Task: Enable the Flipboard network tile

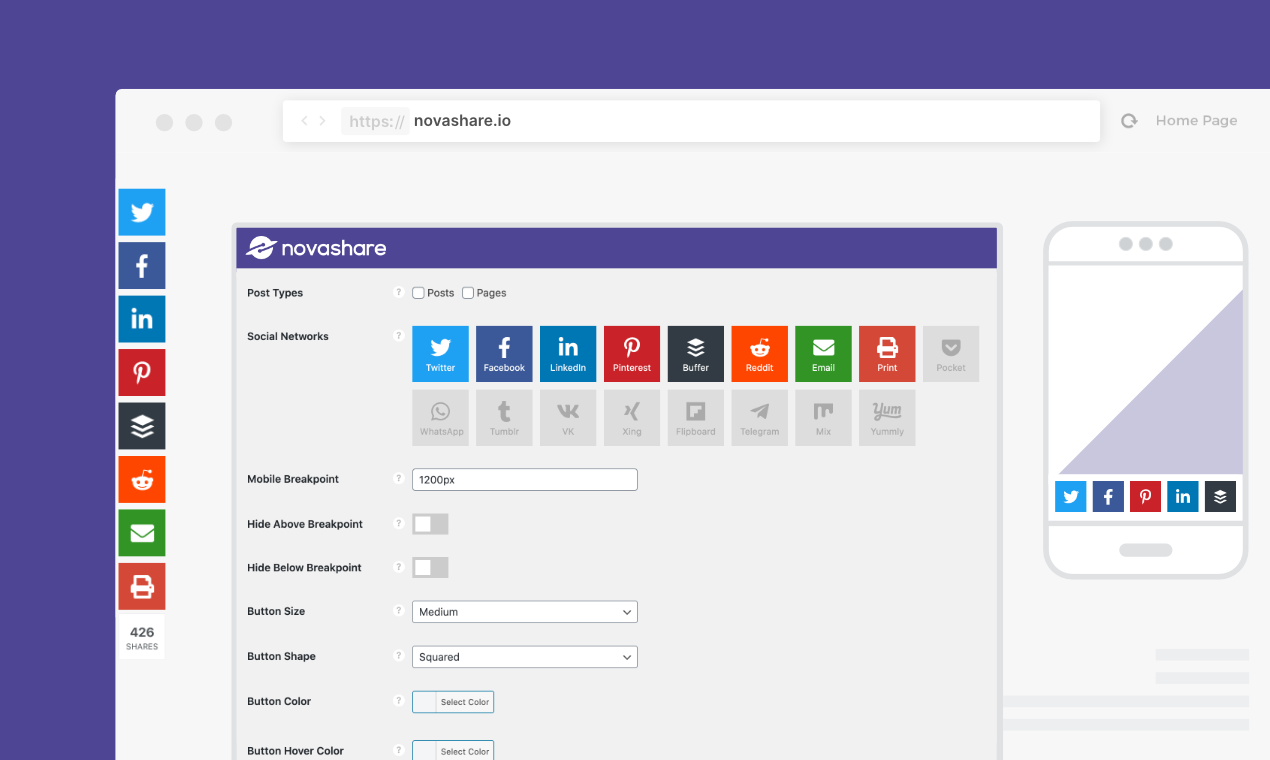Action: click(x=696, y=418)
